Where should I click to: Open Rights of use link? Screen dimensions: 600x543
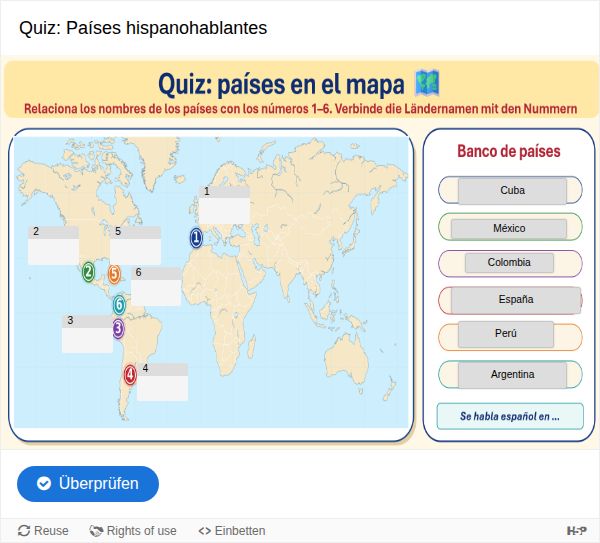click(x=133, y=531)
